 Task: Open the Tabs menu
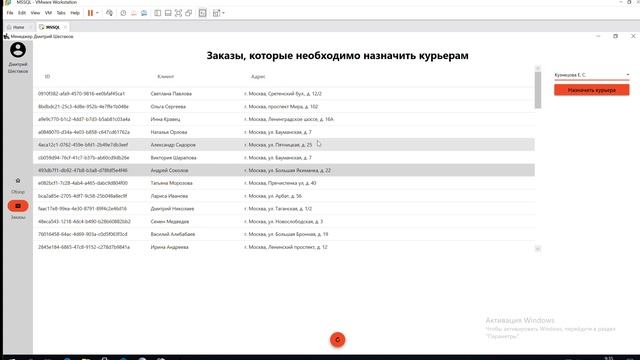click(x=61, y=13)
